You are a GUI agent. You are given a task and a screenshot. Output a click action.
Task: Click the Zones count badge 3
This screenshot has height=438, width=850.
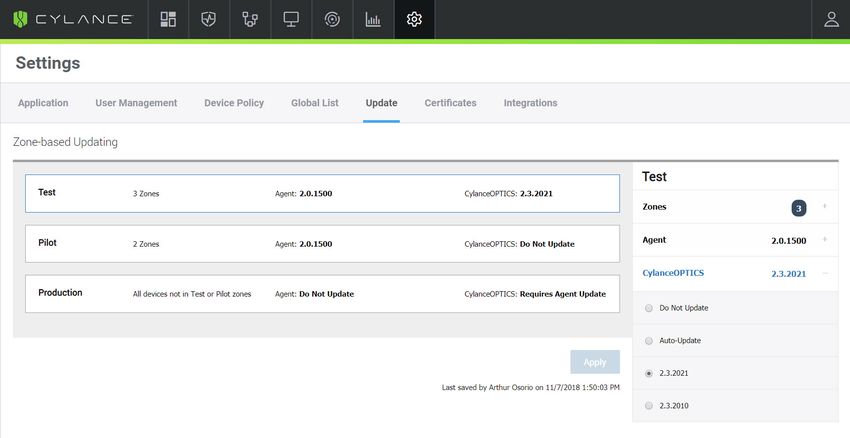point(799,208)
